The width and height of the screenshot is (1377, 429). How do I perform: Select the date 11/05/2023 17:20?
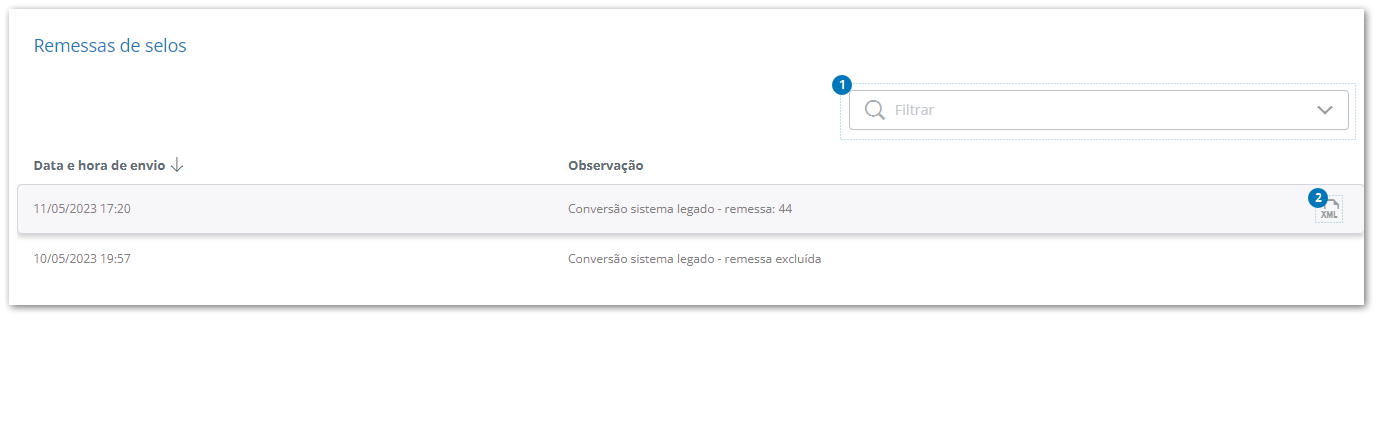click(82, 209)
